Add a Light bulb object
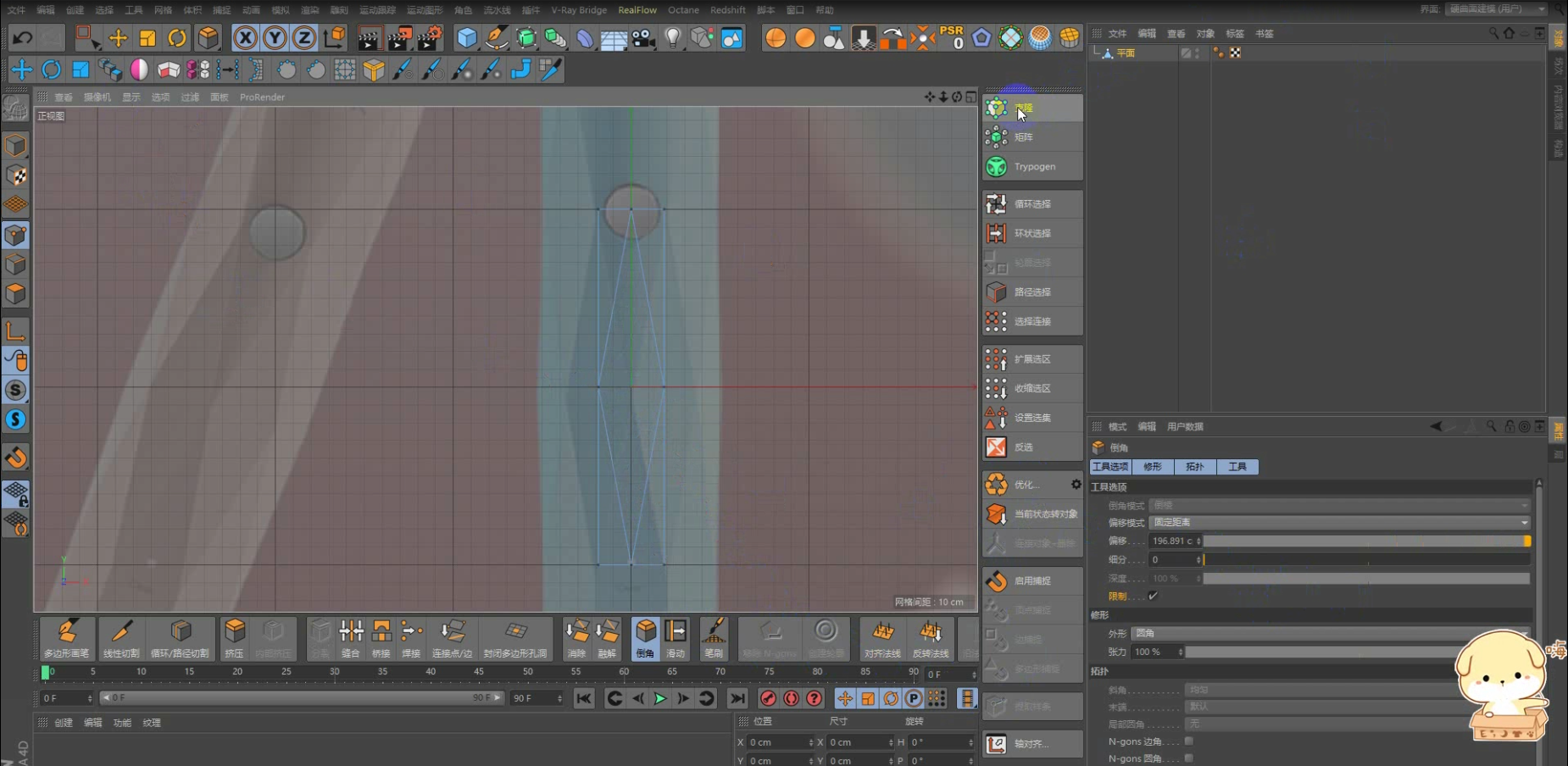 (673, 38)
